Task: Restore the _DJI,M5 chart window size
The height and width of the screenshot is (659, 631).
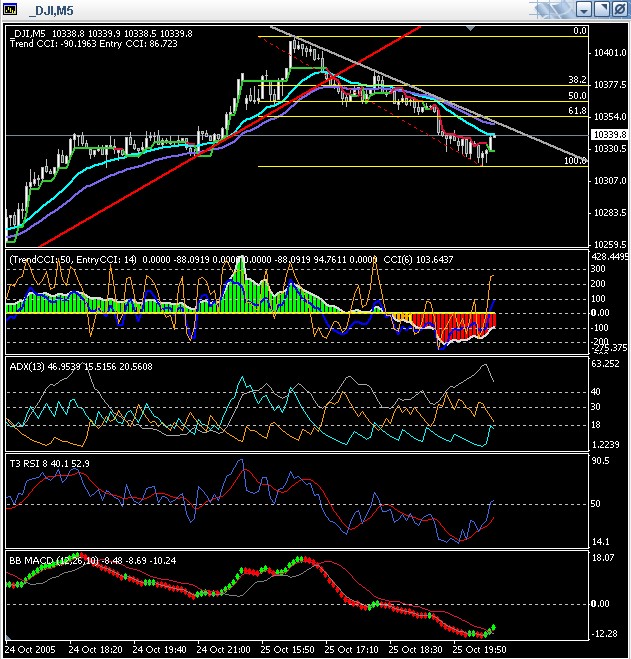Action: 602,9
